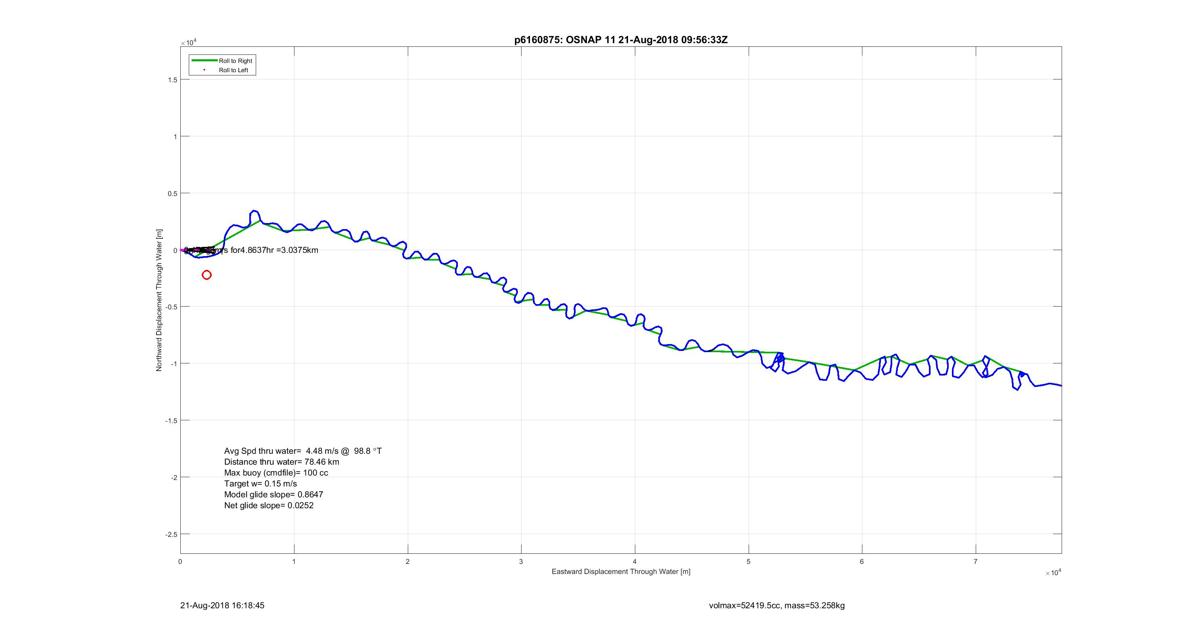The height and width of the screenshot is (622, 1200).
Task: Click the y-axis tick label 0.5
Action: pyautogui.click(x=172, y=194)
